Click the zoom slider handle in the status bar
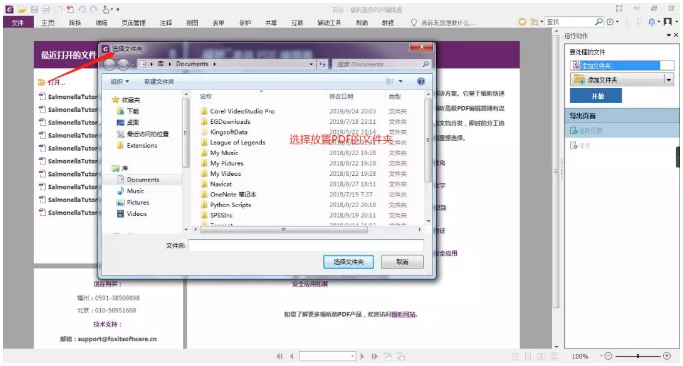The width and height of the screenshot is (683, 366). (x=638, y=356)
